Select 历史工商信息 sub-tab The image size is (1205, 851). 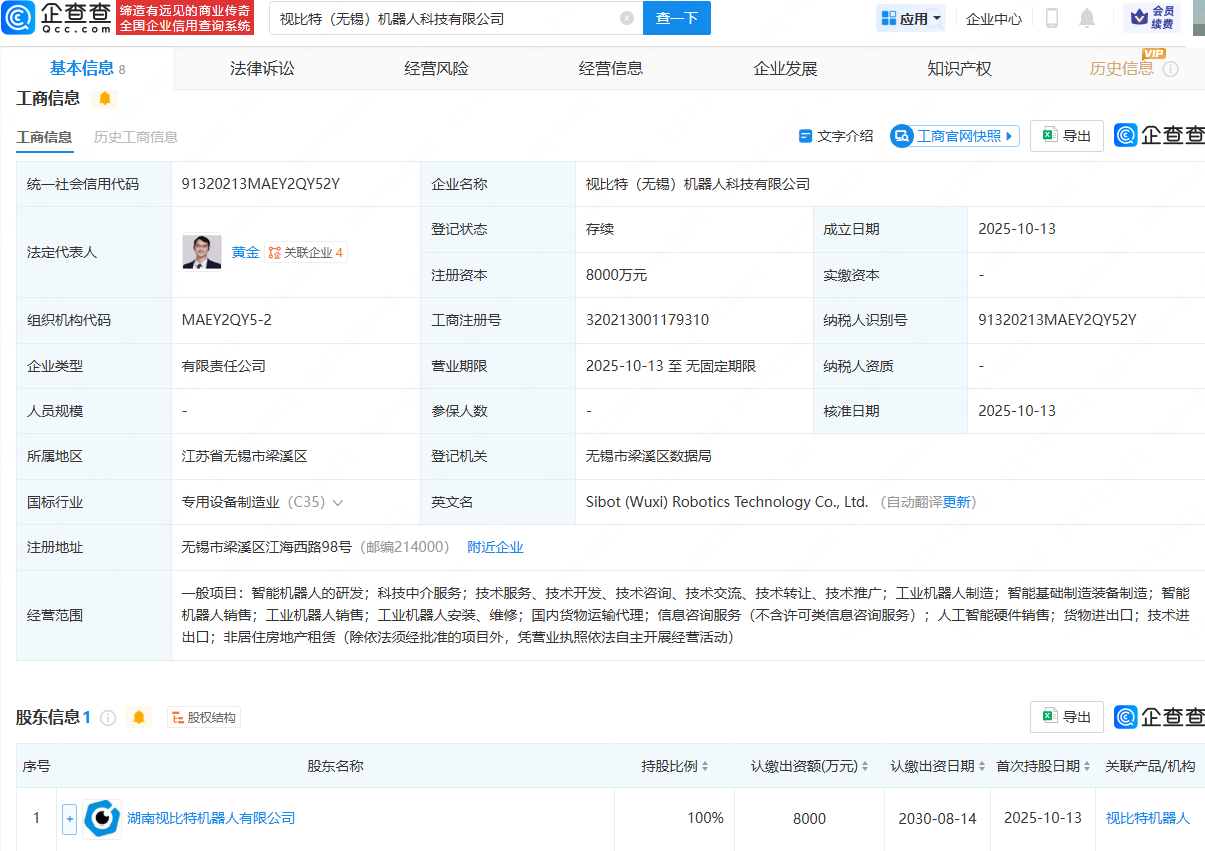[x=136, y=137]
